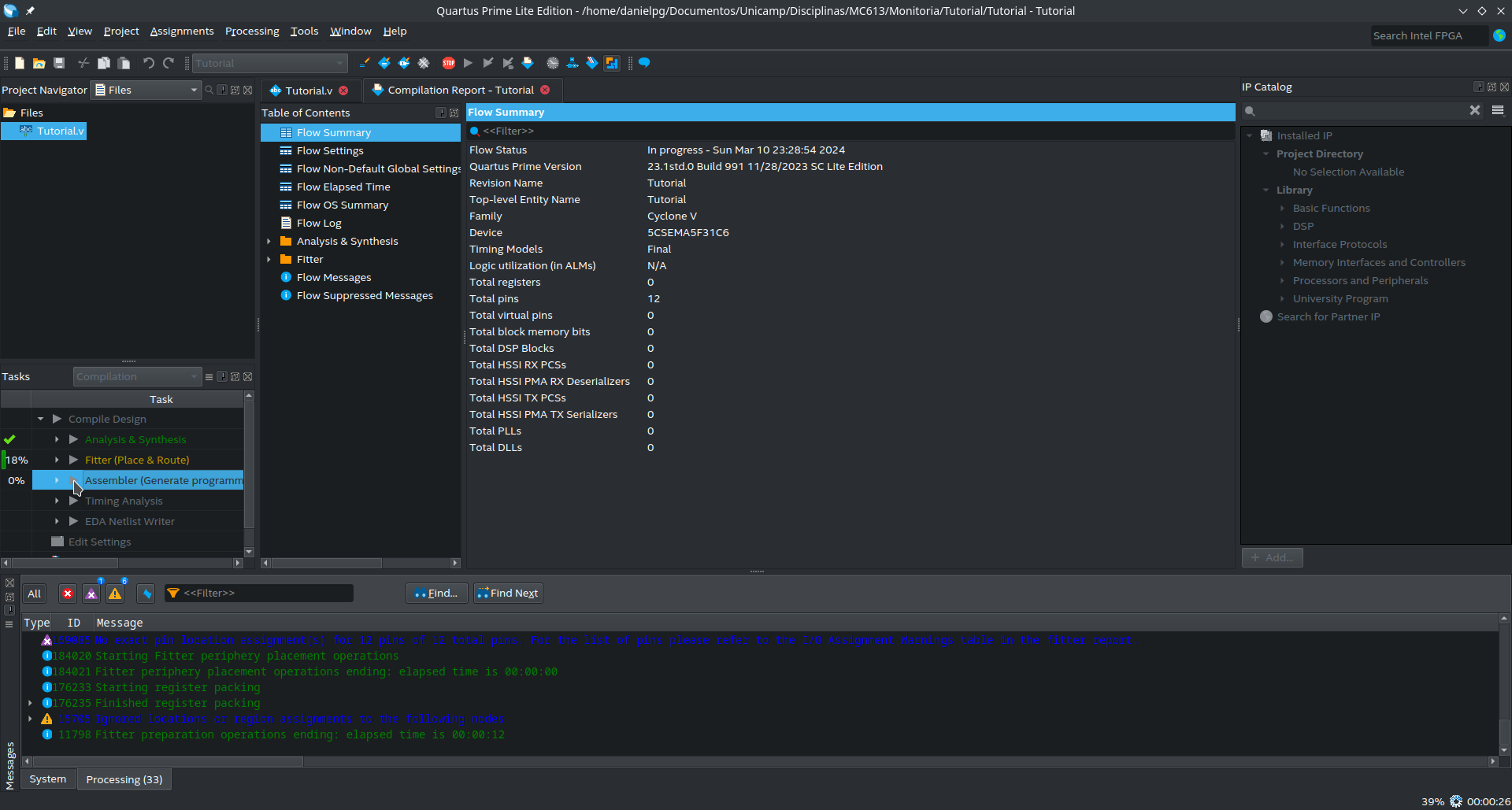Image resolution: width=1512 pixels, height=810 pixels.
Task: Open the Chip Planner gray chip icon
Action: click(424, 63)
